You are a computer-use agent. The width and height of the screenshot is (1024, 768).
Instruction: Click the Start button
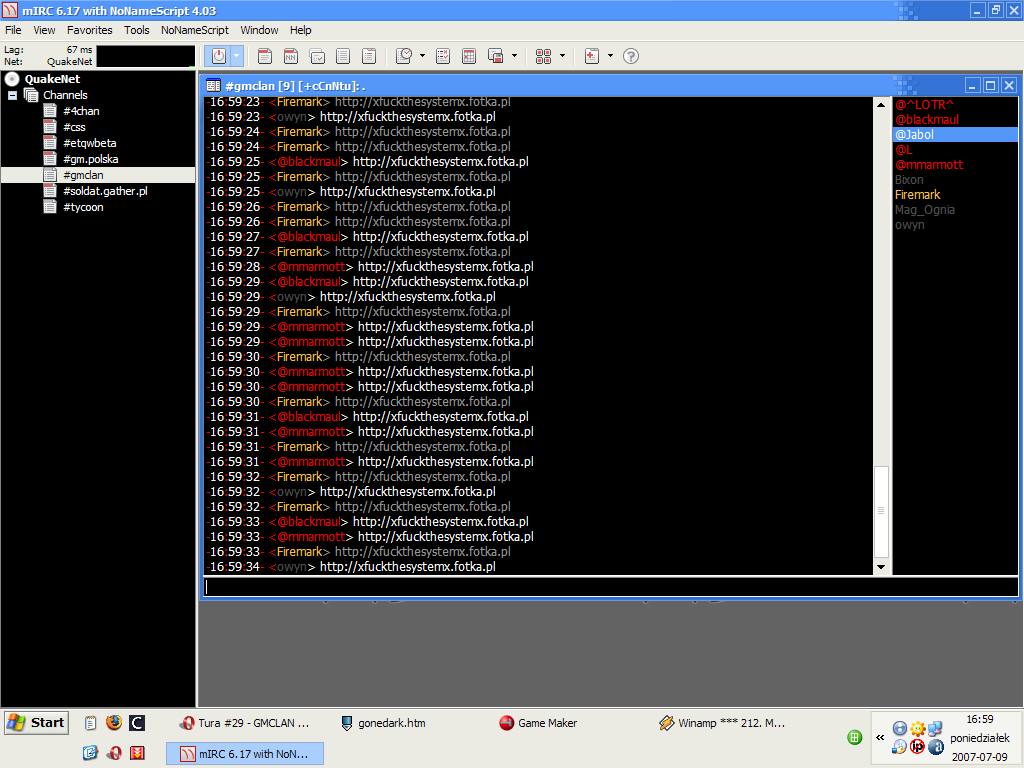pos(36,723)
